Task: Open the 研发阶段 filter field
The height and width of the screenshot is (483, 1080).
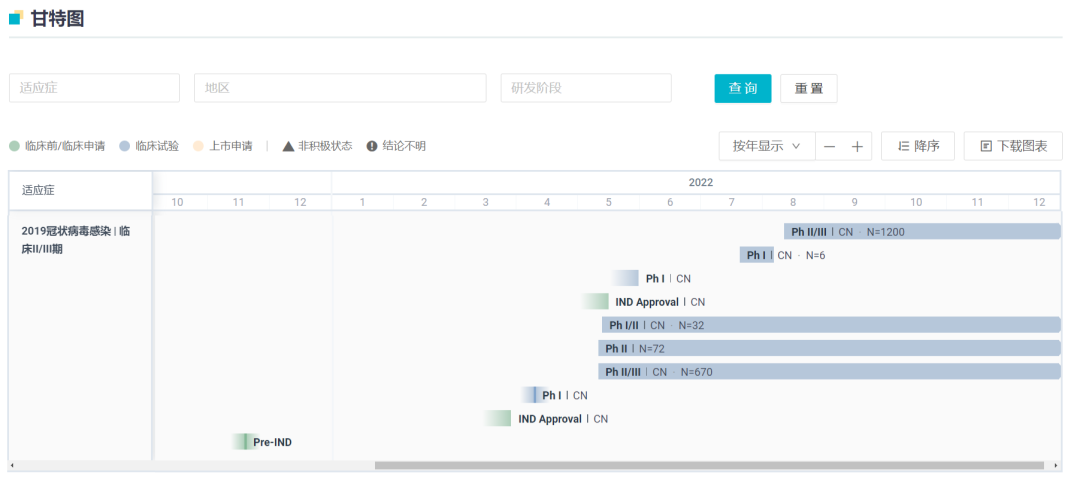Action: pyautogui.click(x=585, y=88)
